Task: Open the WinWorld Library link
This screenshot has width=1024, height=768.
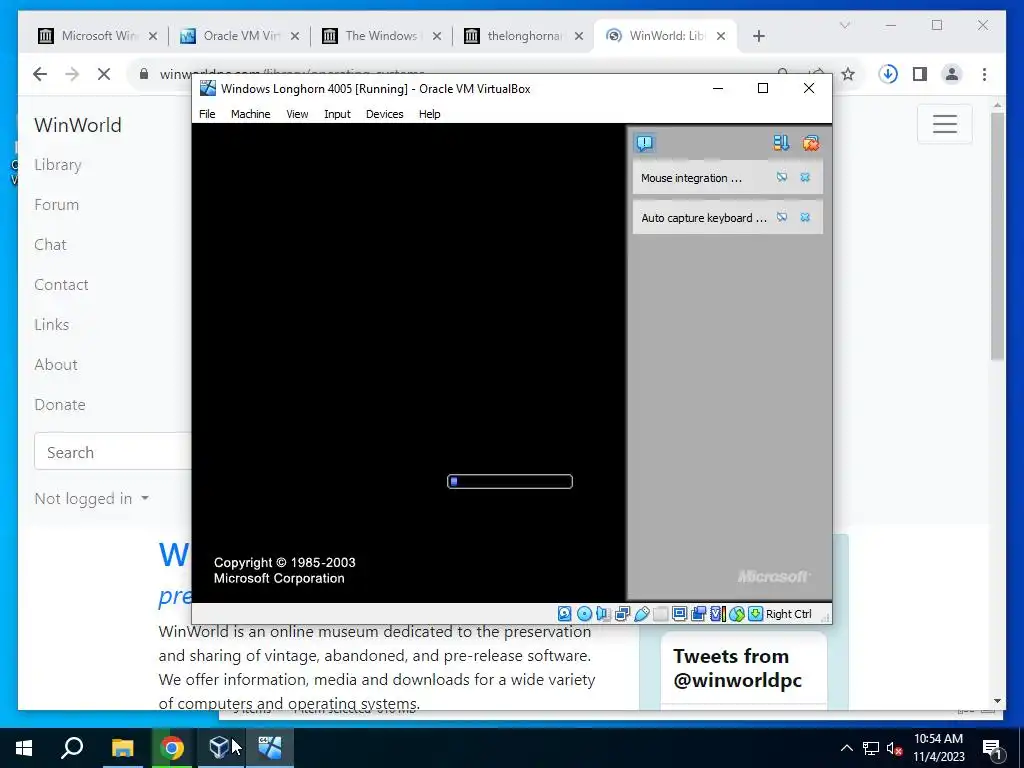Action: coord(58,165)
